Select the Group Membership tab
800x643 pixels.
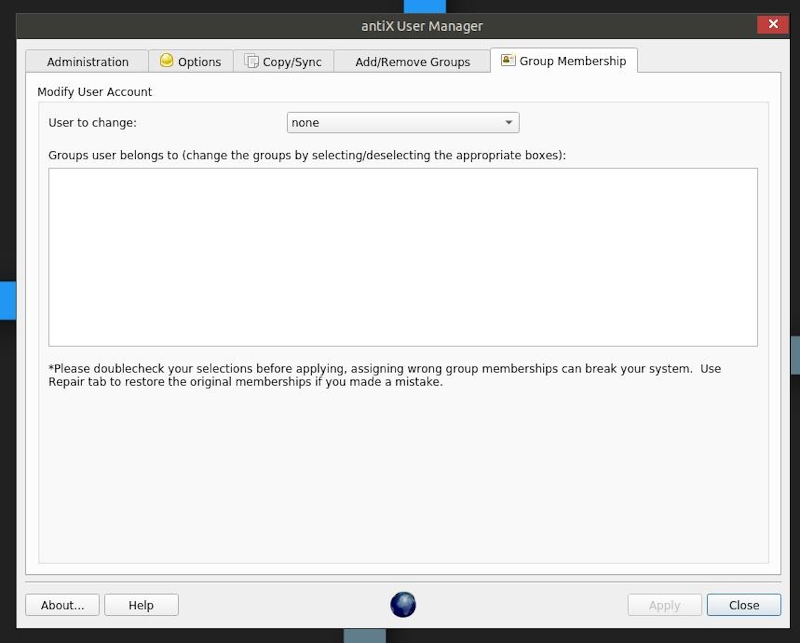pos(565,60)
